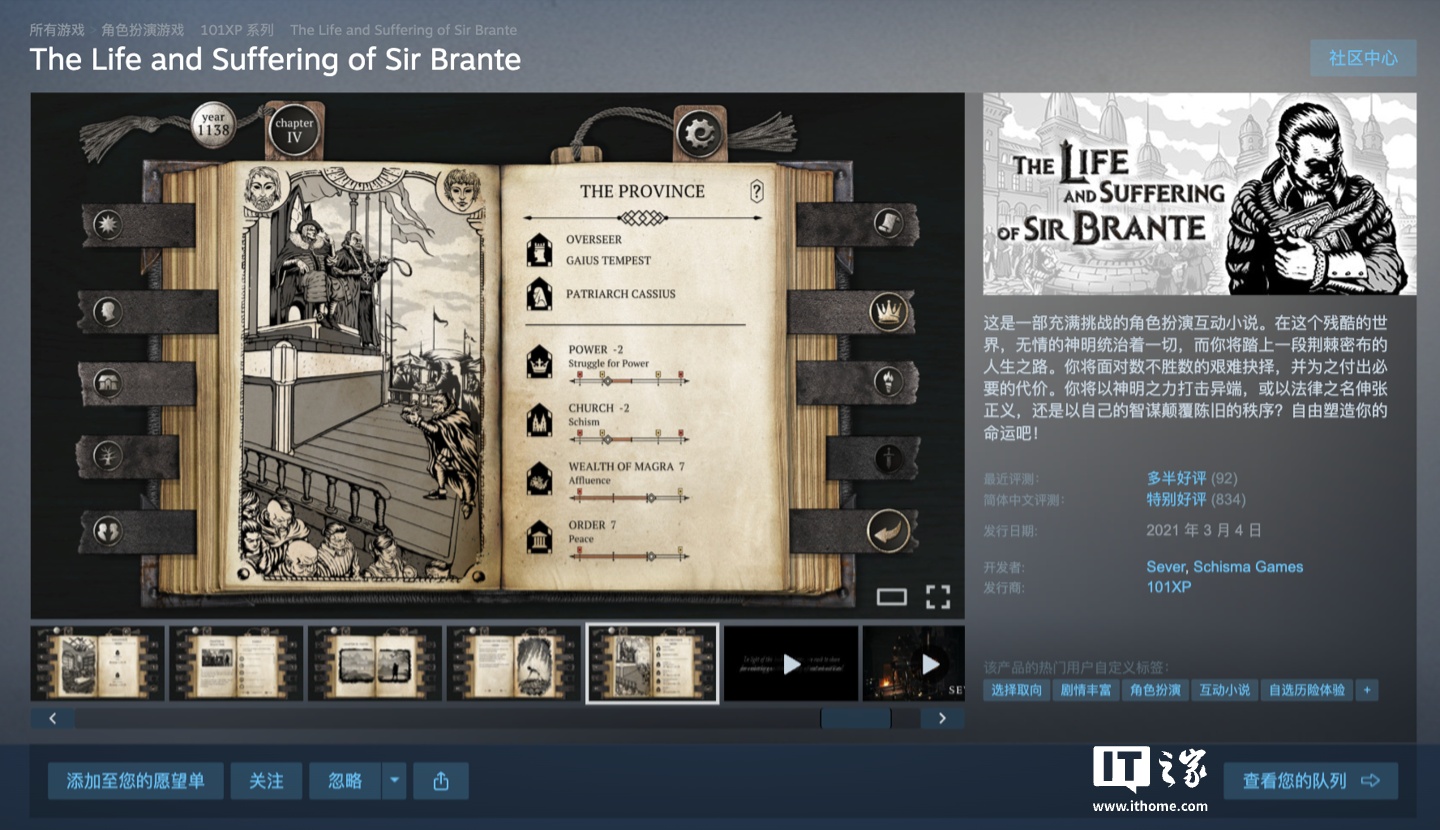The width and height of the screenshot is (1440, 830).
Task: Click the Power Struggle for Power slider
Action: pos(629,380)
